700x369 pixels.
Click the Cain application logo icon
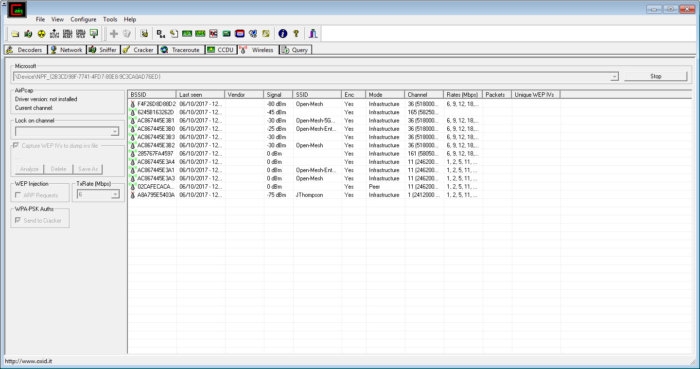17,9
